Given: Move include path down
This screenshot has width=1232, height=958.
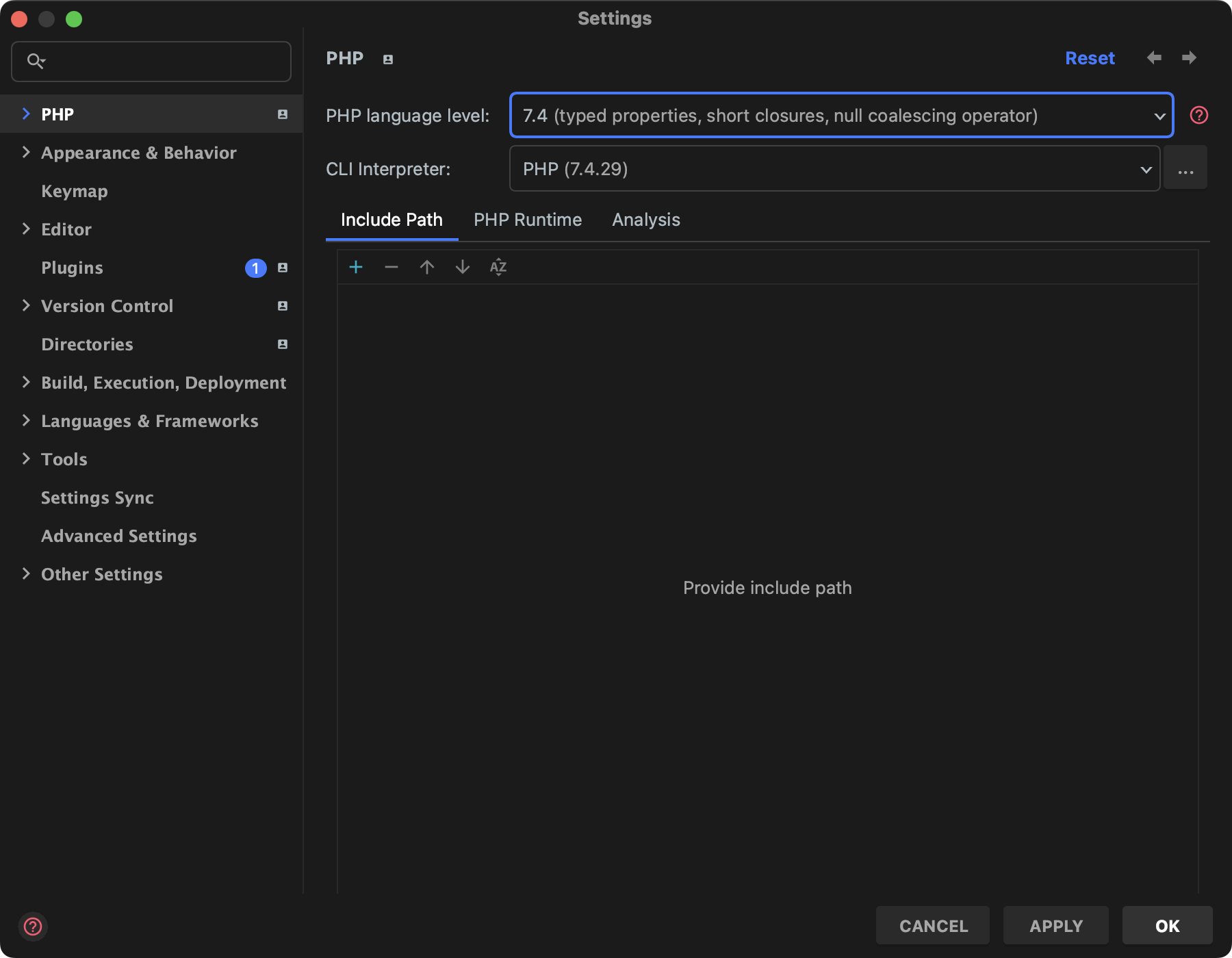Looking at the screenshot, I should click(463, 267).
